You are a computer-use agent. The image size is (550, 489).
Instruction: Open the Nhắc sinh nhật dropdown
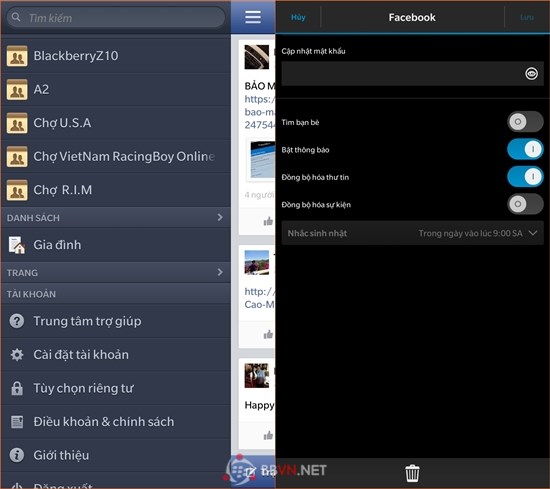click(x=412, y=233)
